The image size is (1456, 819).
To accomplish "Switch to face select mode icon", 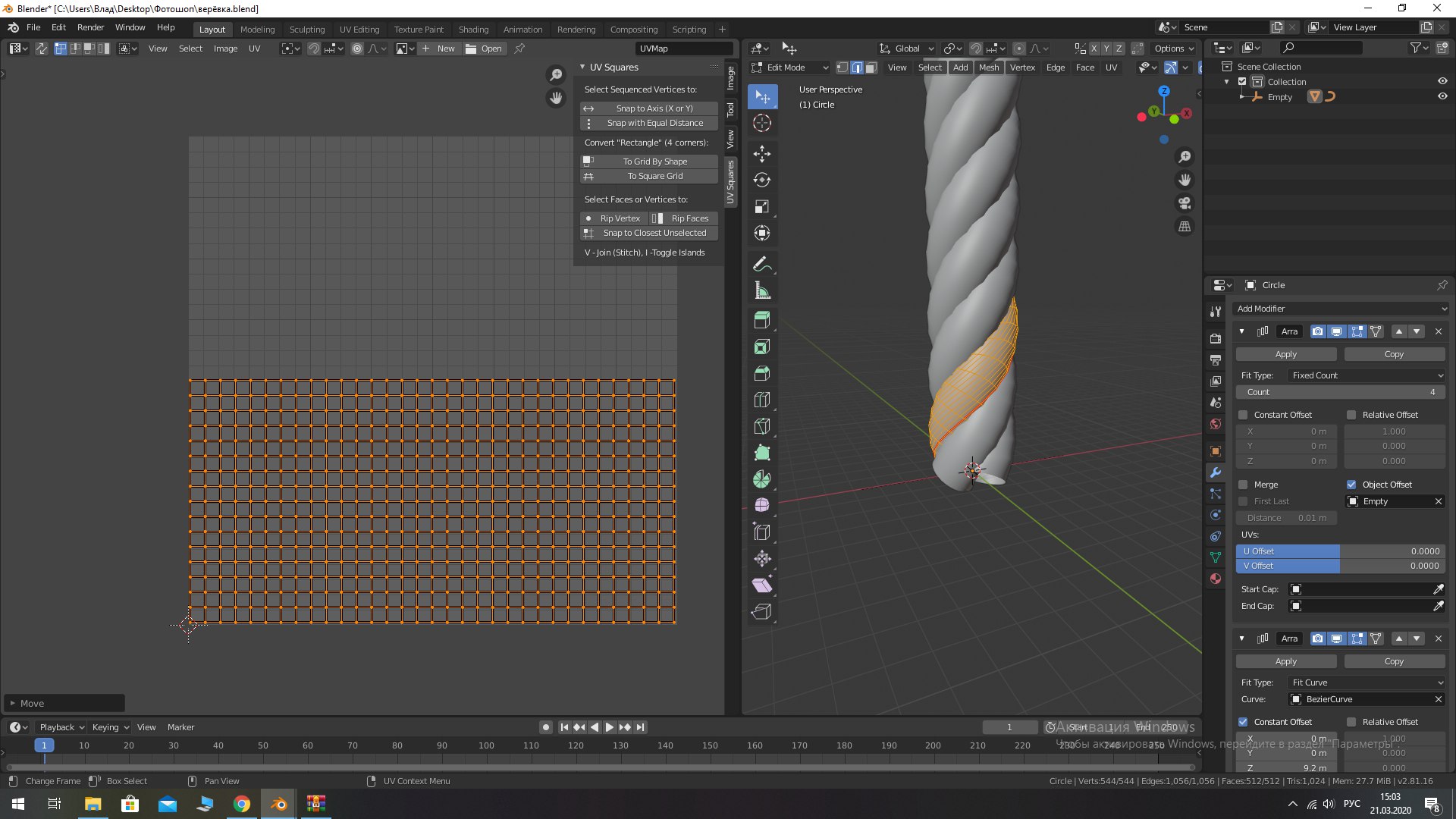I will [x=871, y=67].
